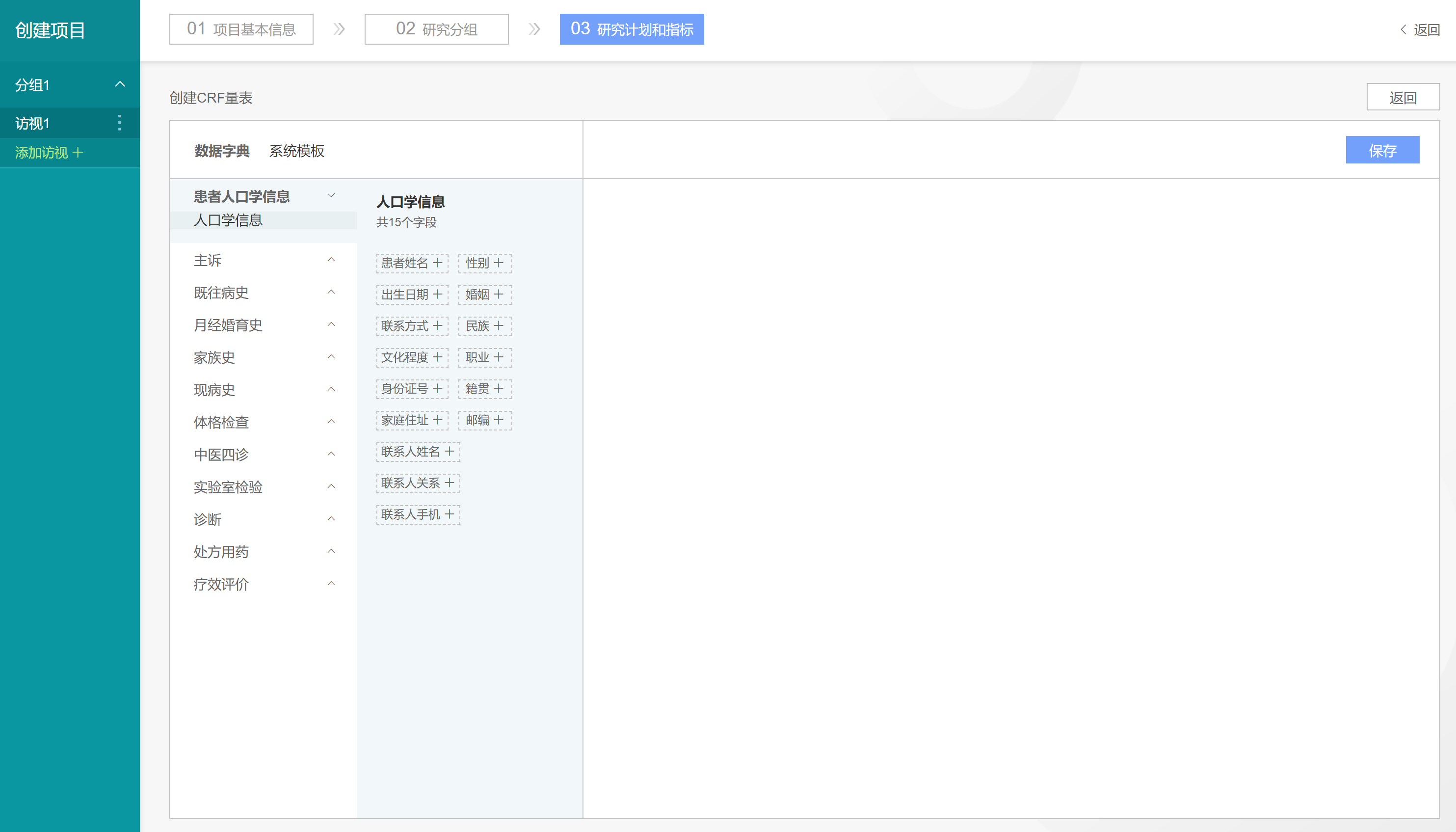Add 联系人手机 field using plus icon
Image resolution: width=1456 pixels, height=832 pixels.
(450, 514)
